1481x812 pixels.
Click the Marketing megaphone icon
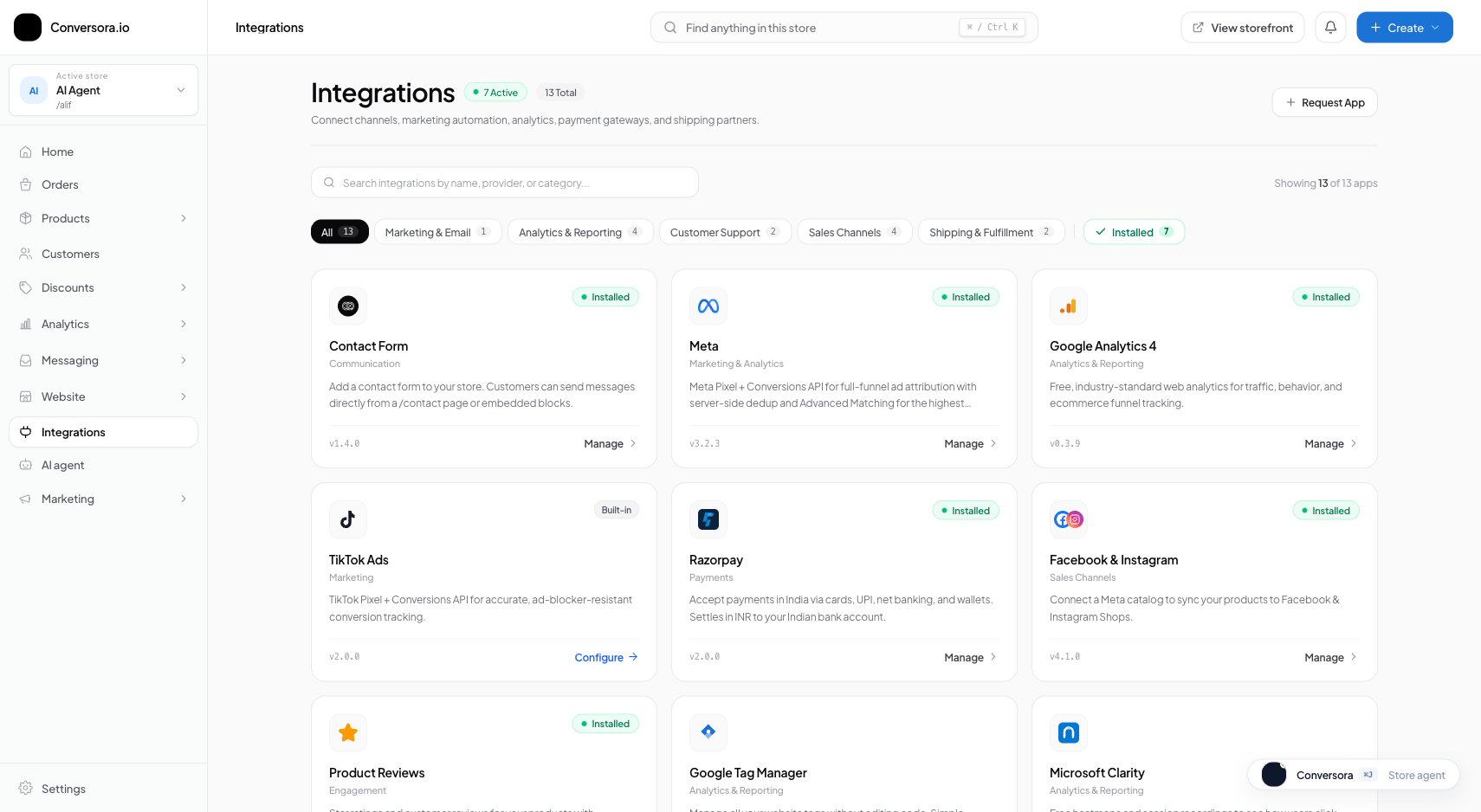coord(26,499)
